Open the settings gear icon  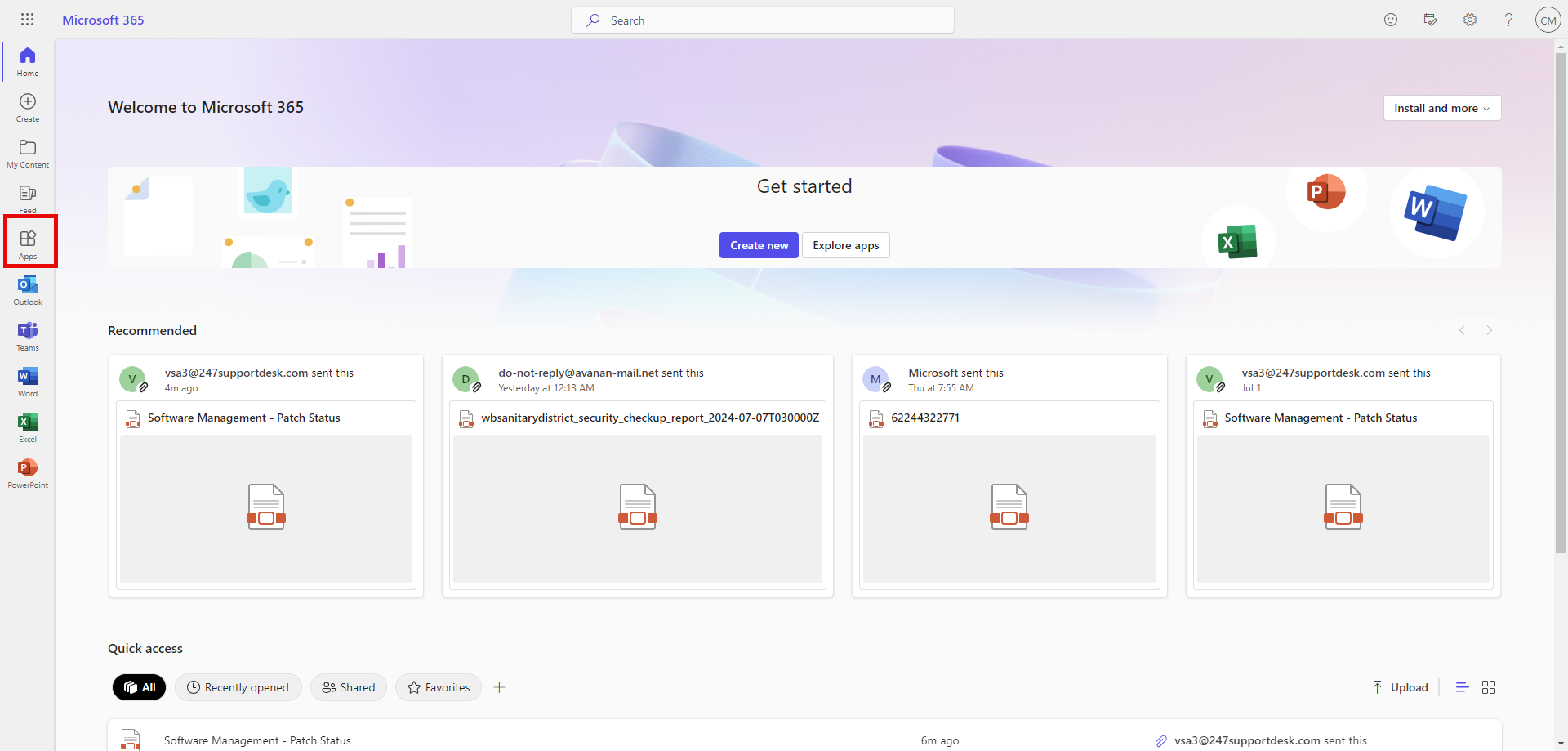(1470, 20)
